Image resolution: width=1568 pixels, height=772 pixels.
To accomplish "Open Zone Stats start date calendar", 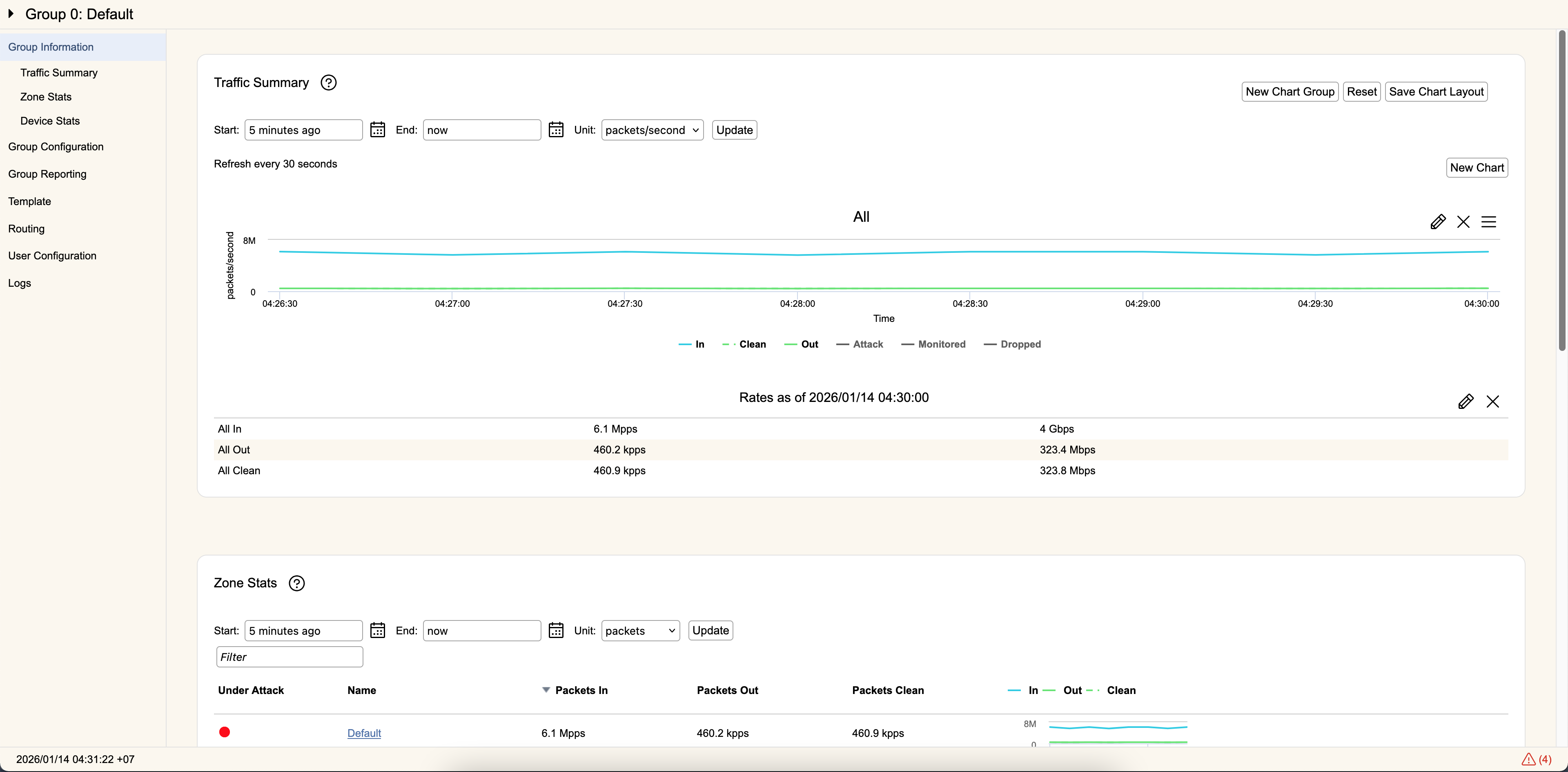I will tap(377, 630).
